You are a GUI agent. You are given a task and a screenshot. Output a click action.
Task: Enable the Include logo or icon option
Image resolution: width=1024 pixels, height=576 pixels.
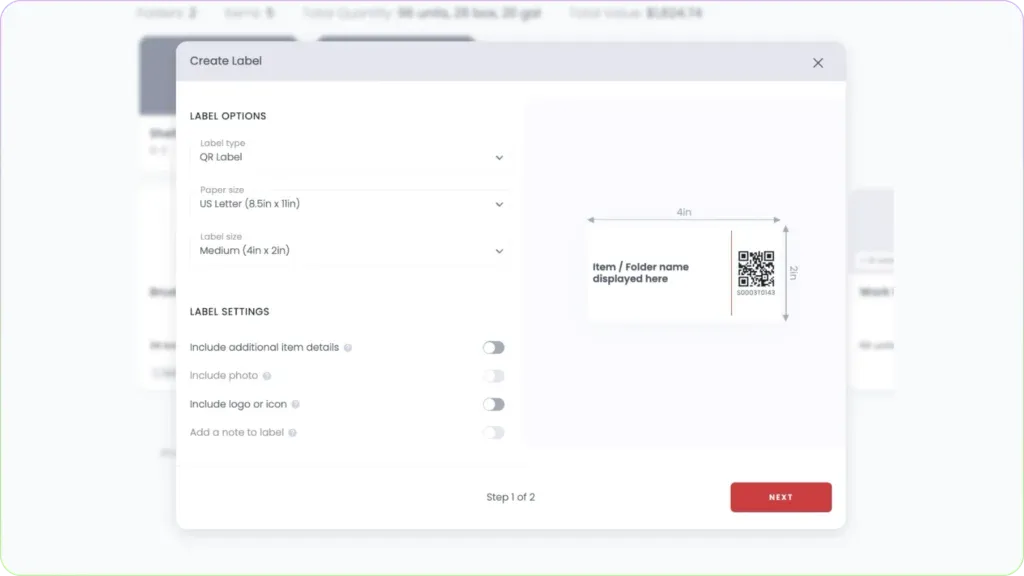pos(493,404)
